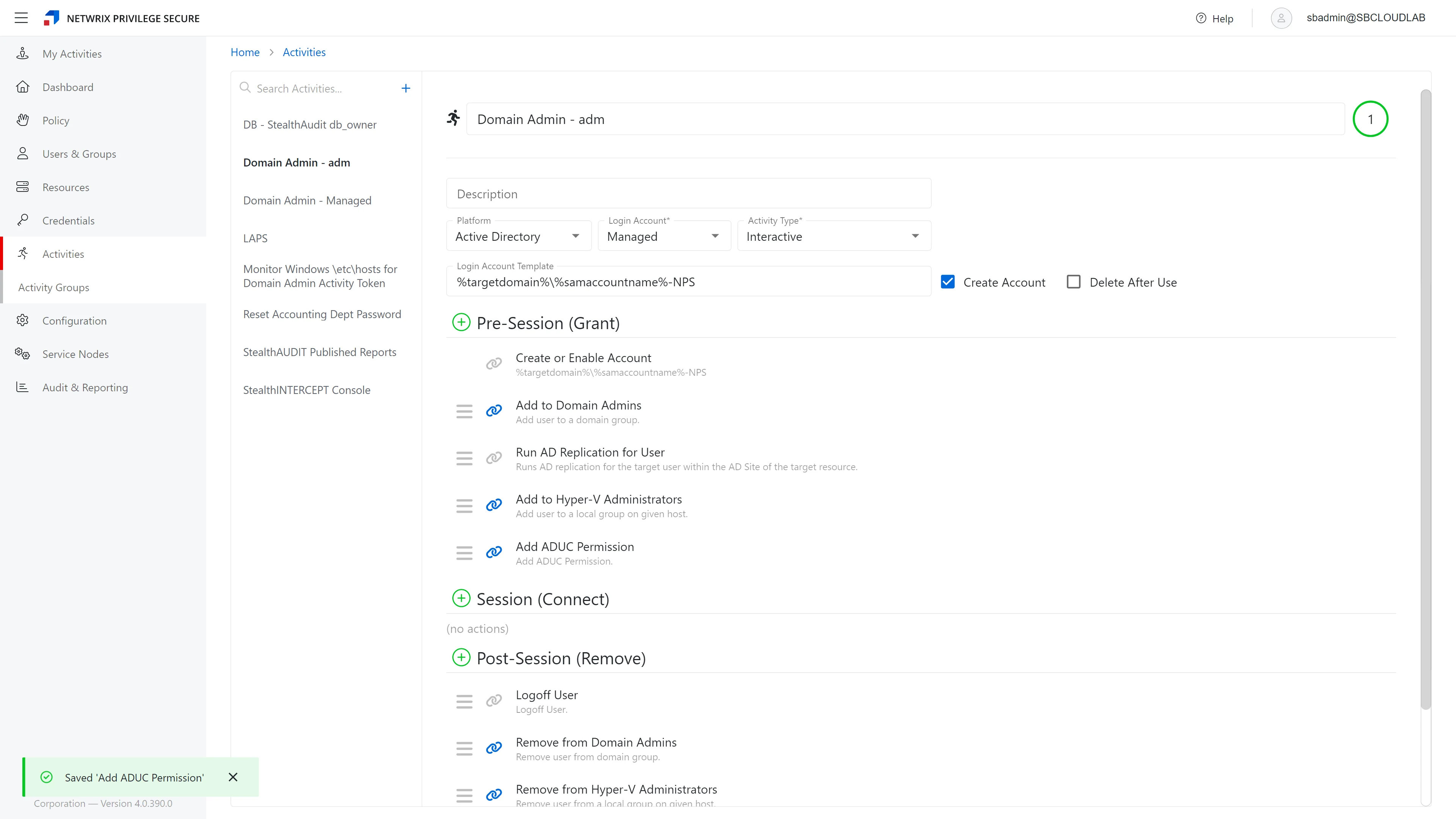1456x819 pixels.
Task: Click link icon for Create or Enable Account
Action: (494, 364)
